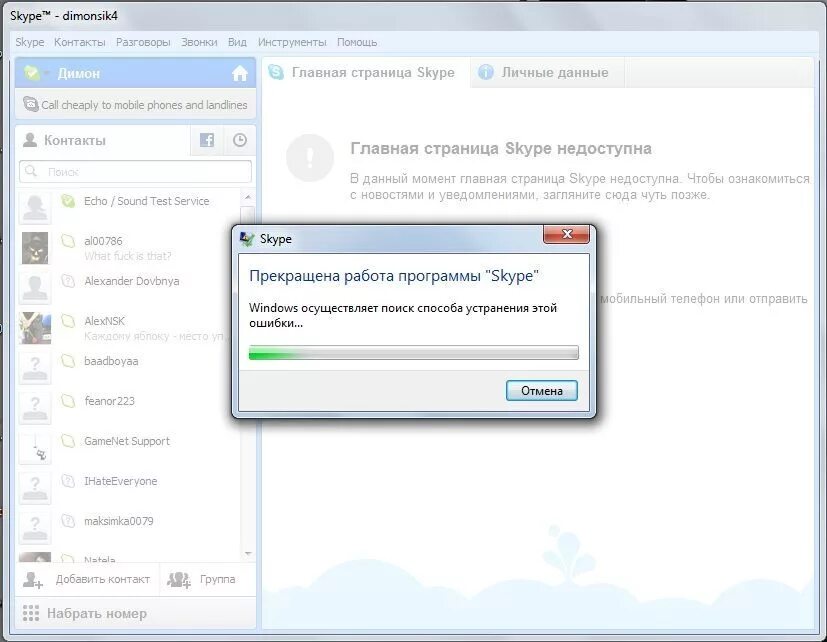
Task: Select contact baadboyaa
Action: (129, 368)
